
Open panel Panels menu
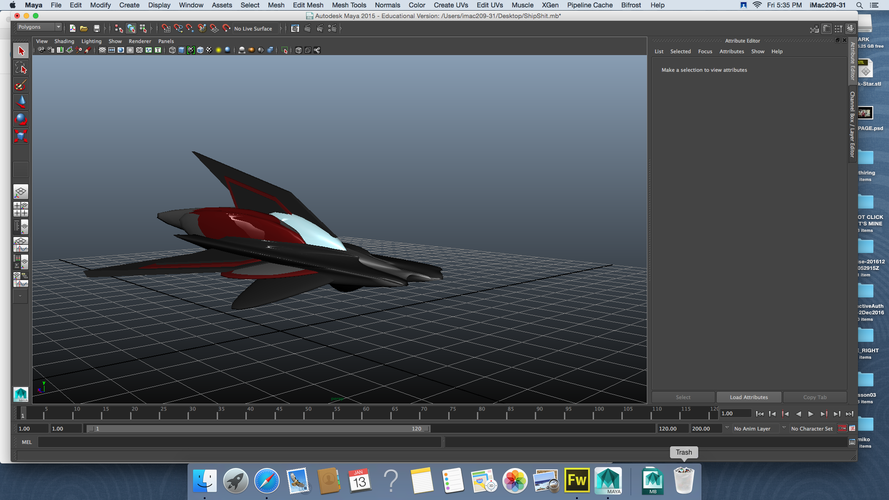point(166,41)
